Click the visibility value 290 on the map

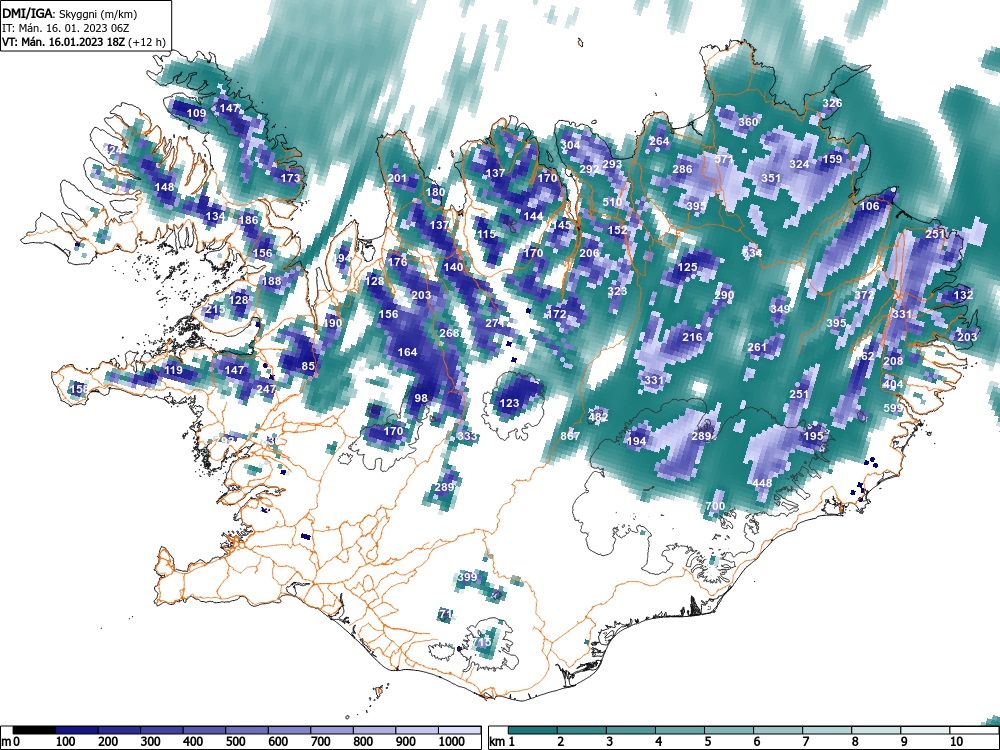pyautogui.click(x=724, y=295)
